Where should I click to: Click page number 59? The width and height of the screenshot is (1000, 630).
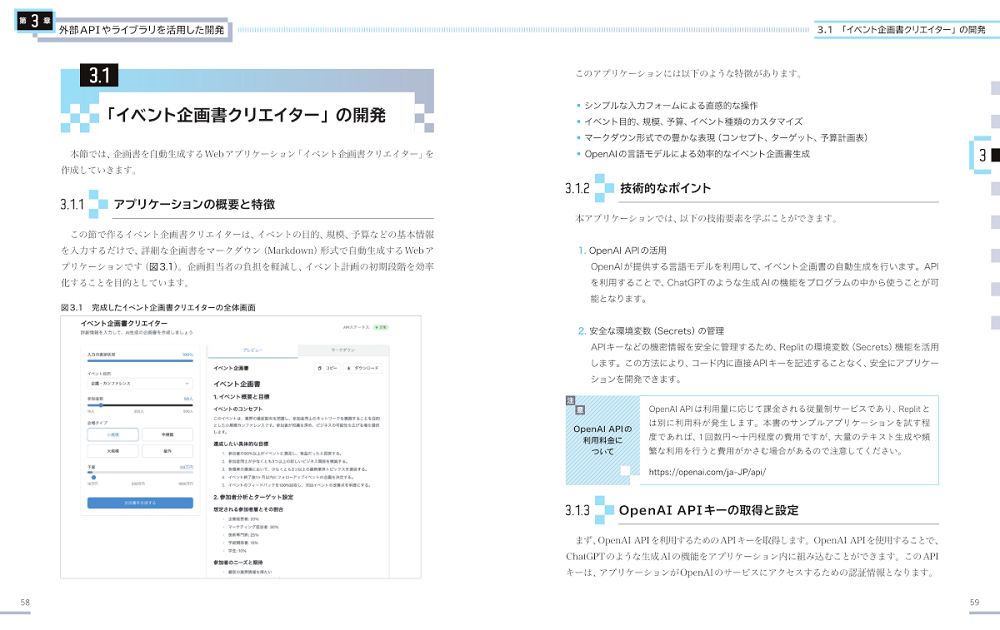coord(974,602)
